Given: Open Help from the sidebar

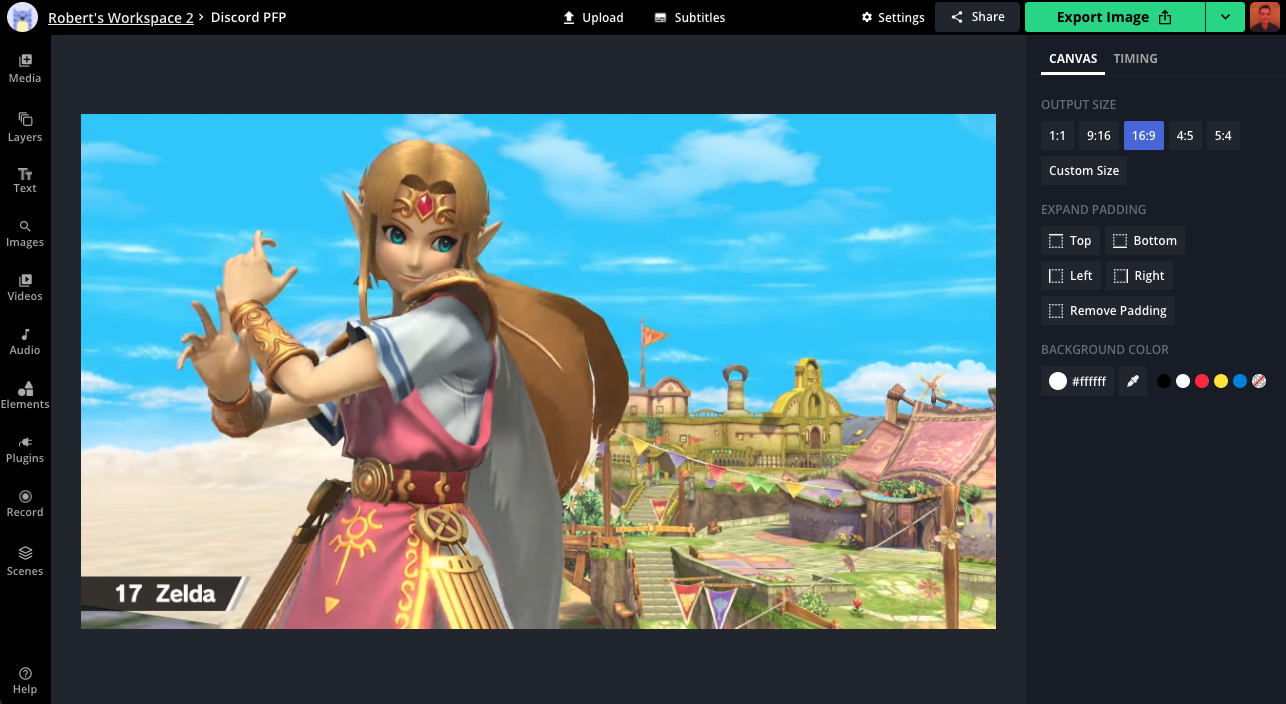Looking at the screenshot, I should click(25, 681).
